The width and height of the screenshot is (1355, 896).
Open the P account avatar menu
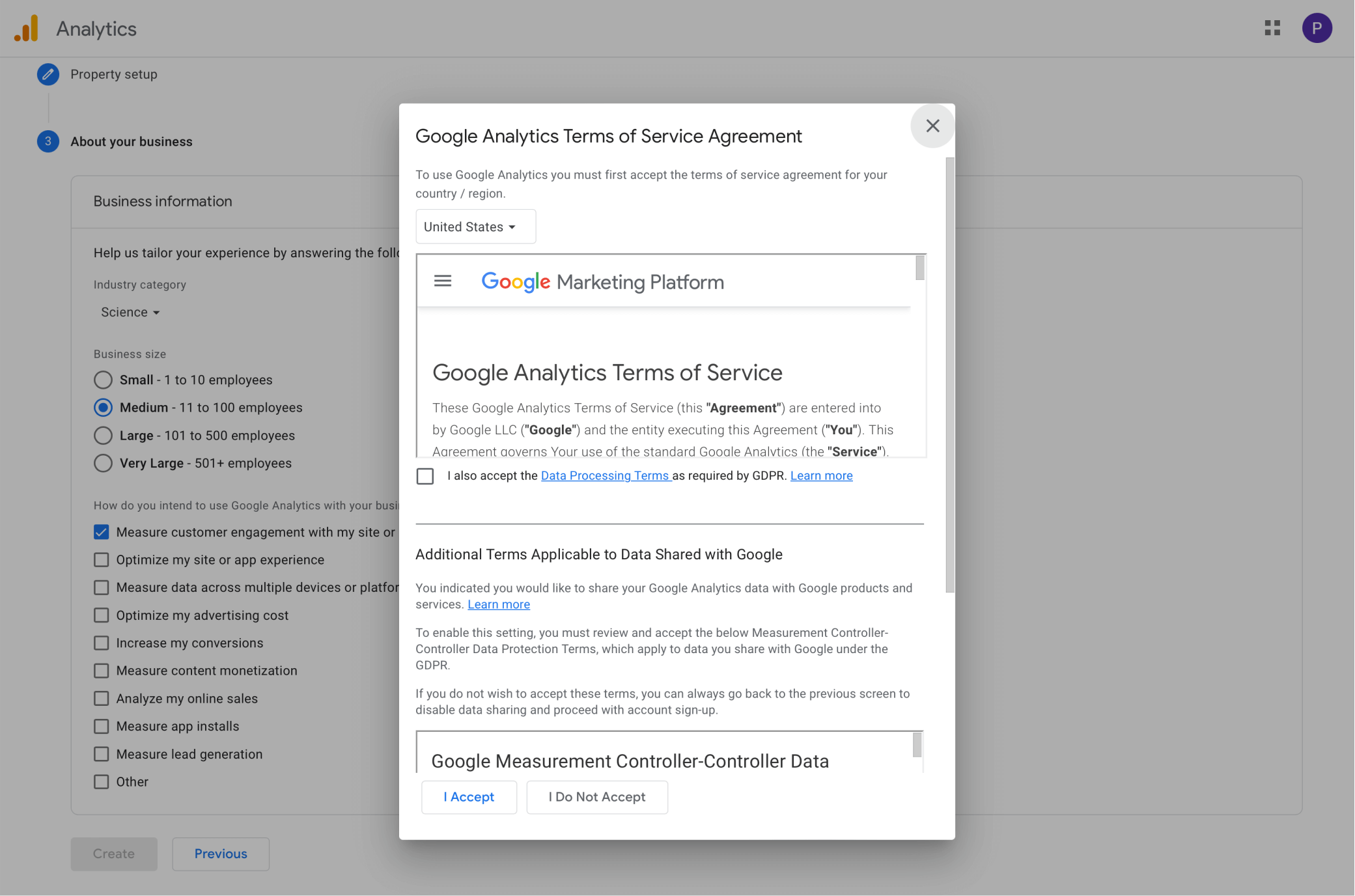pos(1317,28)
